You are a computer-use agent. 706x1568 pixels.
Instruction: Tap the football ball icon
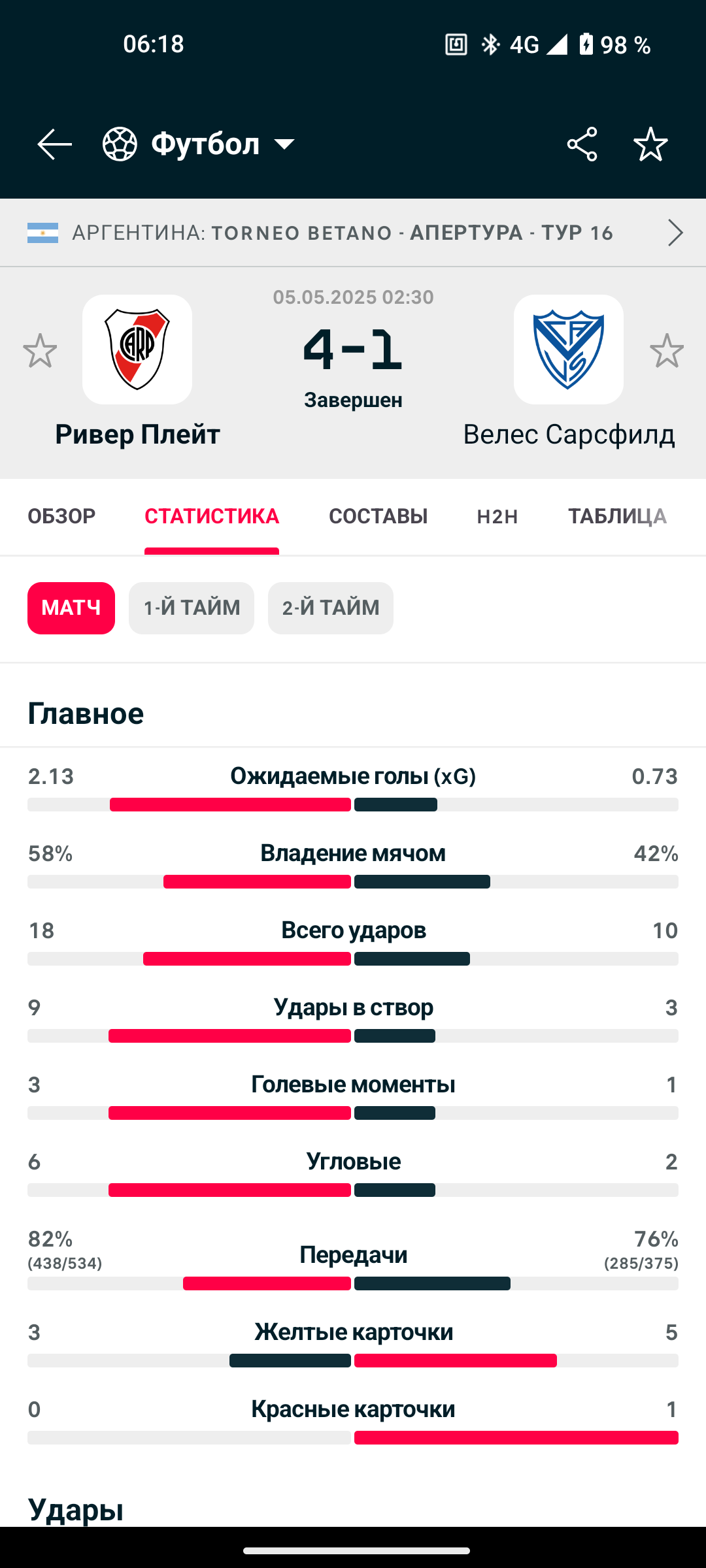[x=120, y=144]
